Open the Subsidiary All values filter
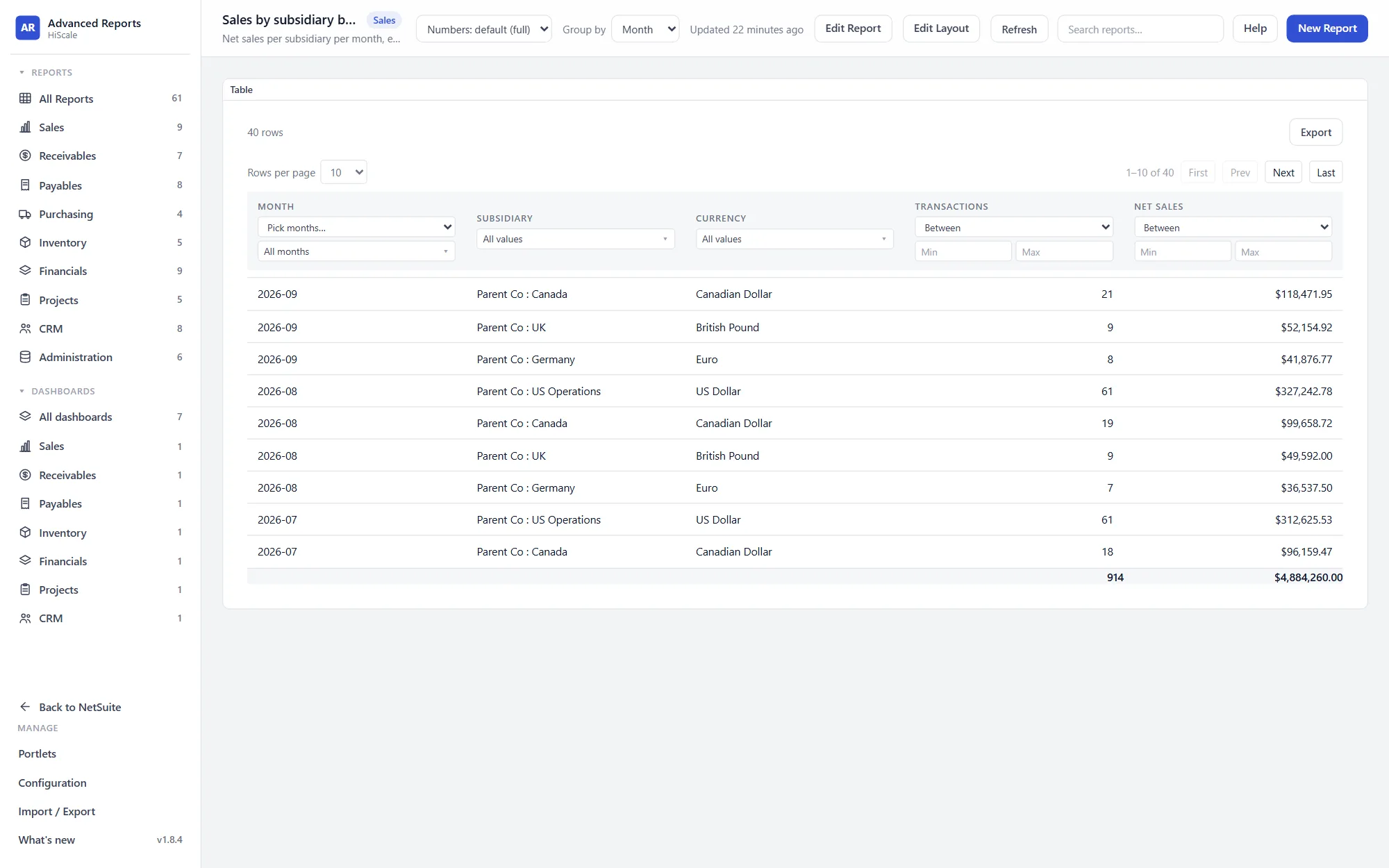 pos(575,239)
